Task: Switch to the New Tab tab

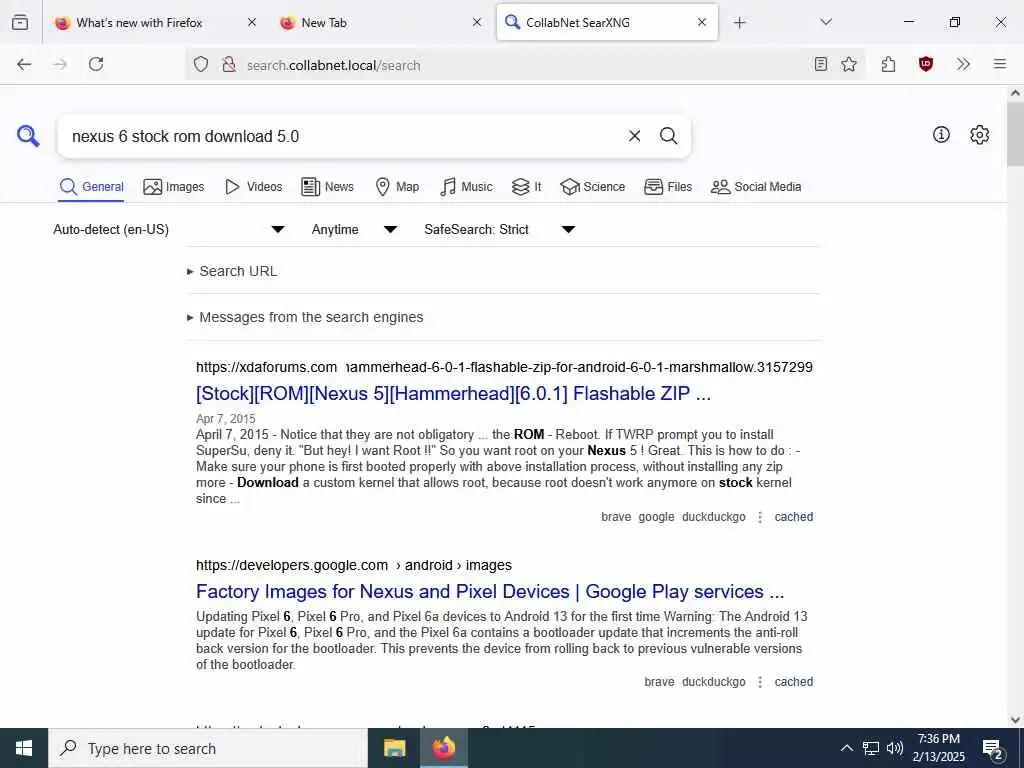Action: click(324, 22)
